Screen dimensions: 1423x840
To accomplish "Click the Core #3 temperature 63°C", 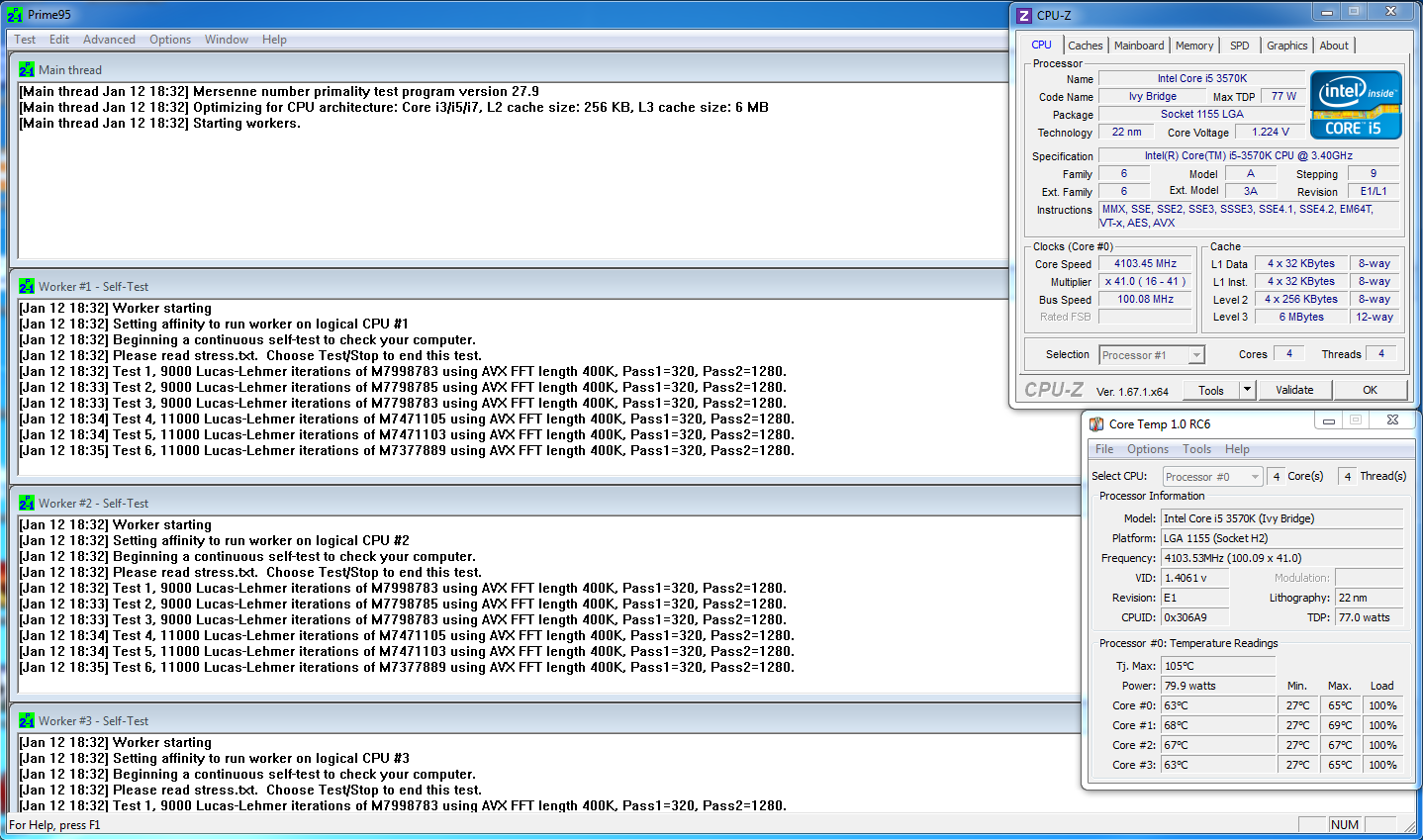I will coord(1218,765).
